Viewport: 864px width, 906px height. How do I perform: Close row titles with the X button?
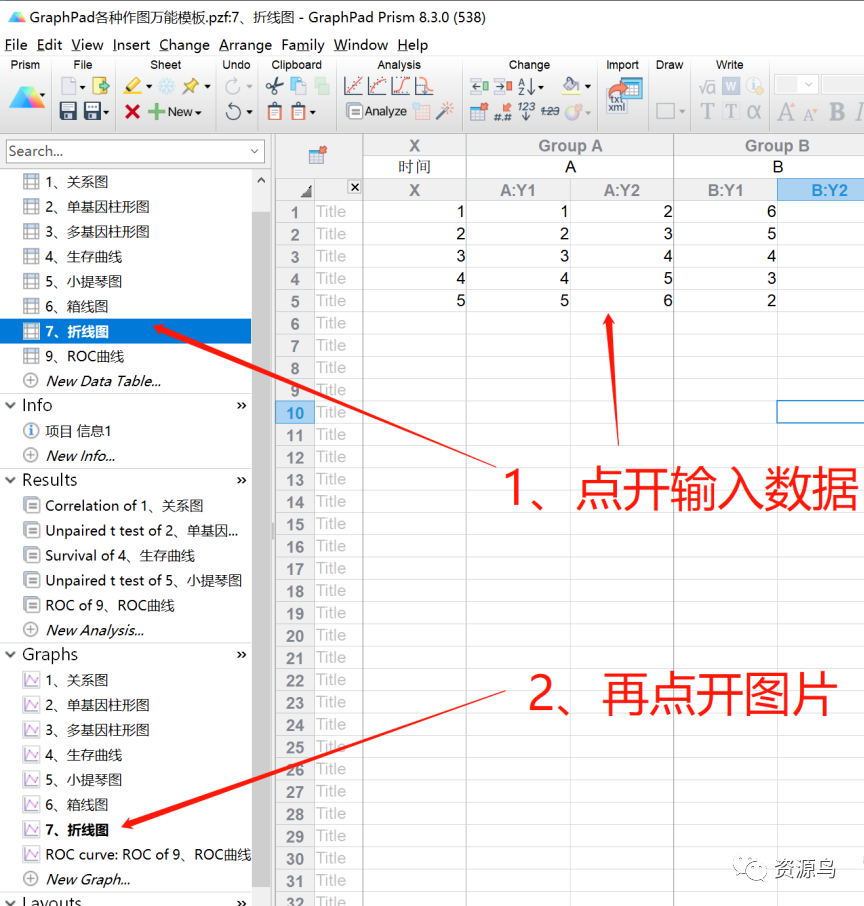(355, 187)
